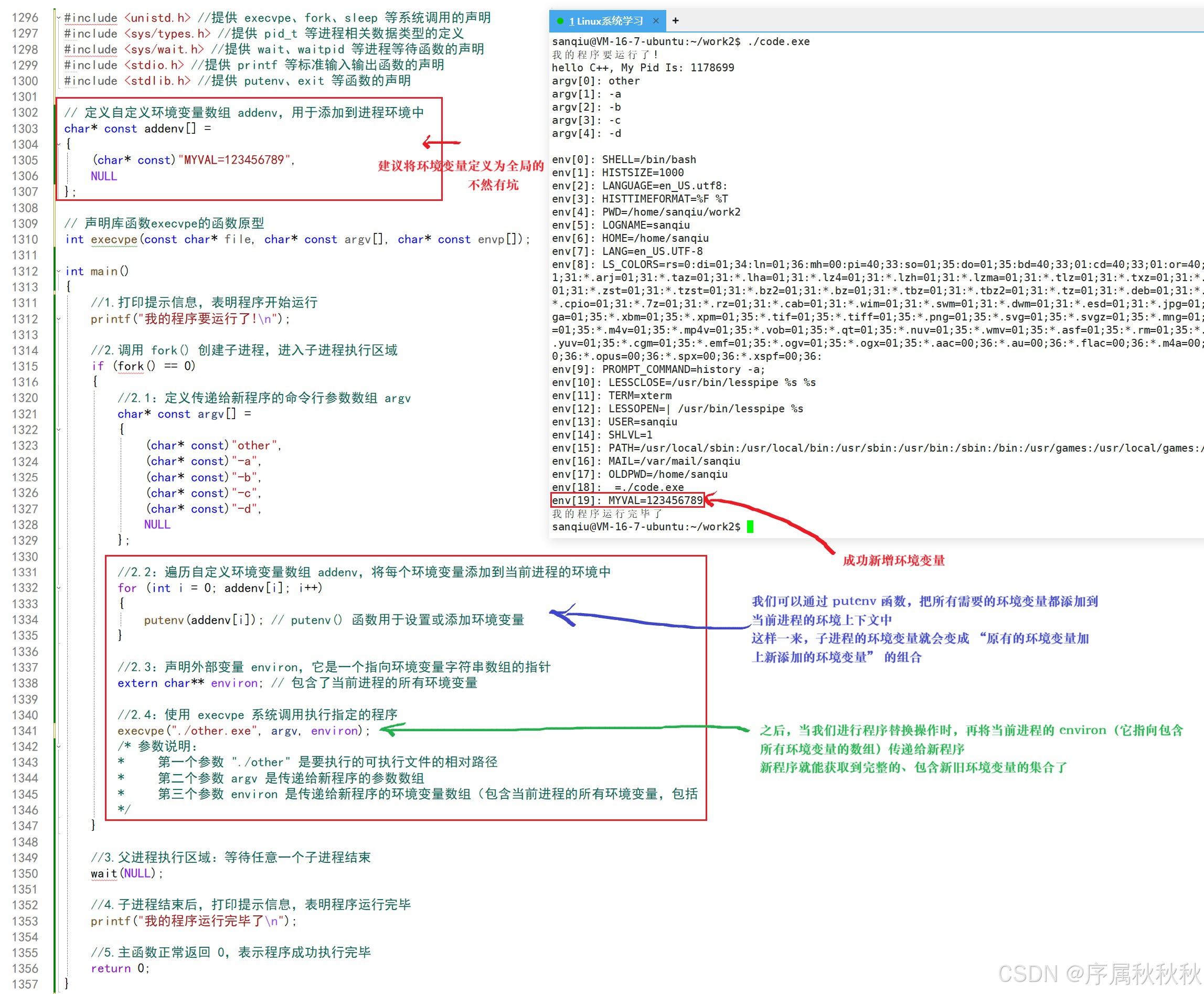Fold the int main() function
This screenshot has height=994, width=1204.
pyautogui.click(x=58, y=271)
